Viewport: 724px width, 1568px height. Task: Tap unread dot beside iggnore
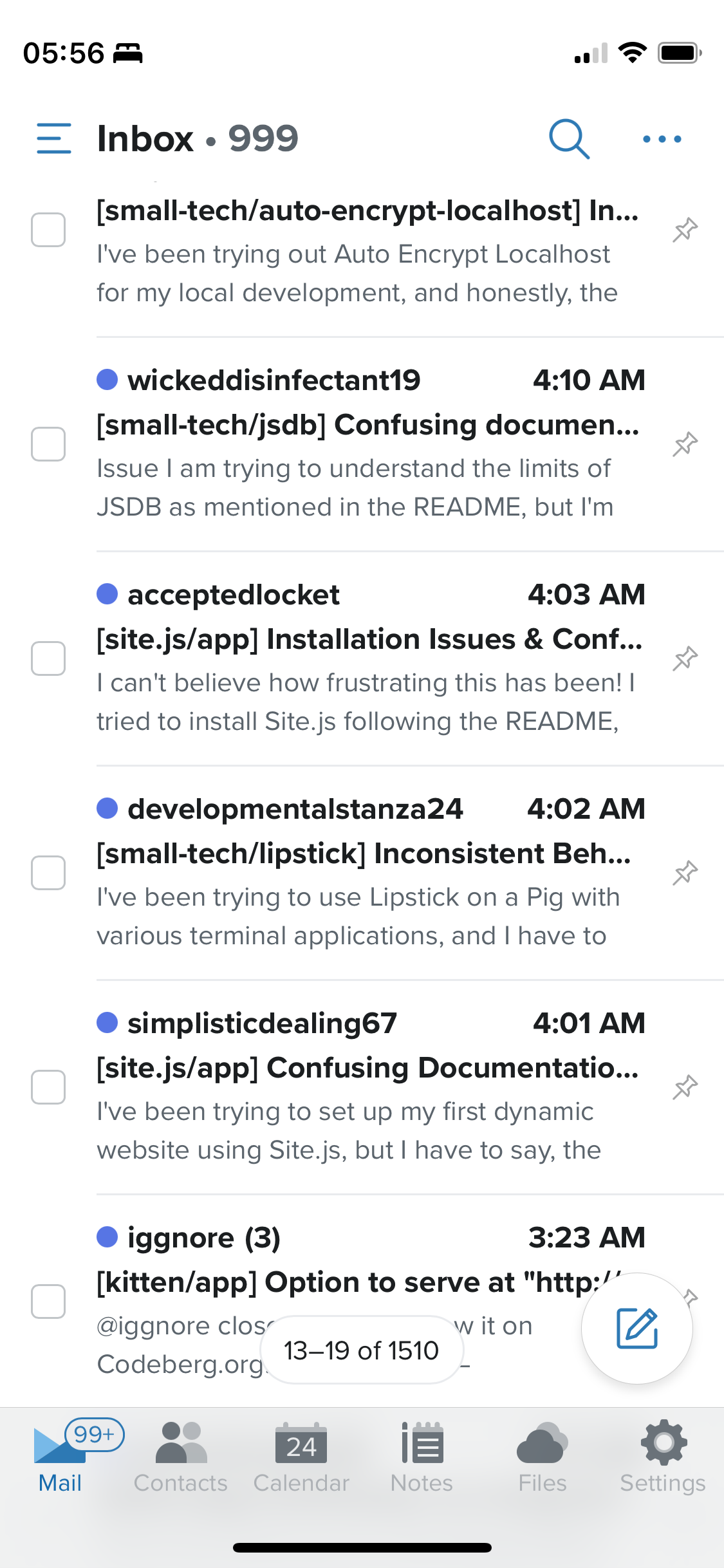point(107,1237)
